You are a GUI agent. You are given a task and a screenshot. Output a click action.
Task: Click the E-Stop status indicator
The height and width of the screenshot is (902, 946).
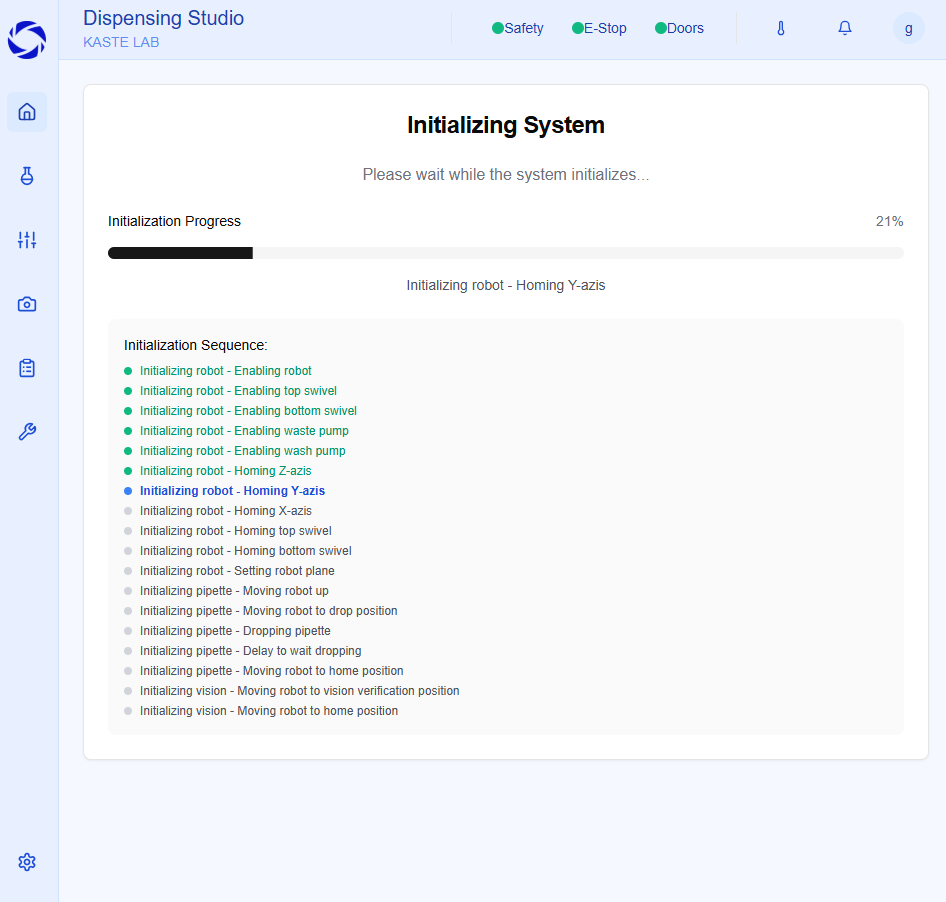[x=599, y=28]
